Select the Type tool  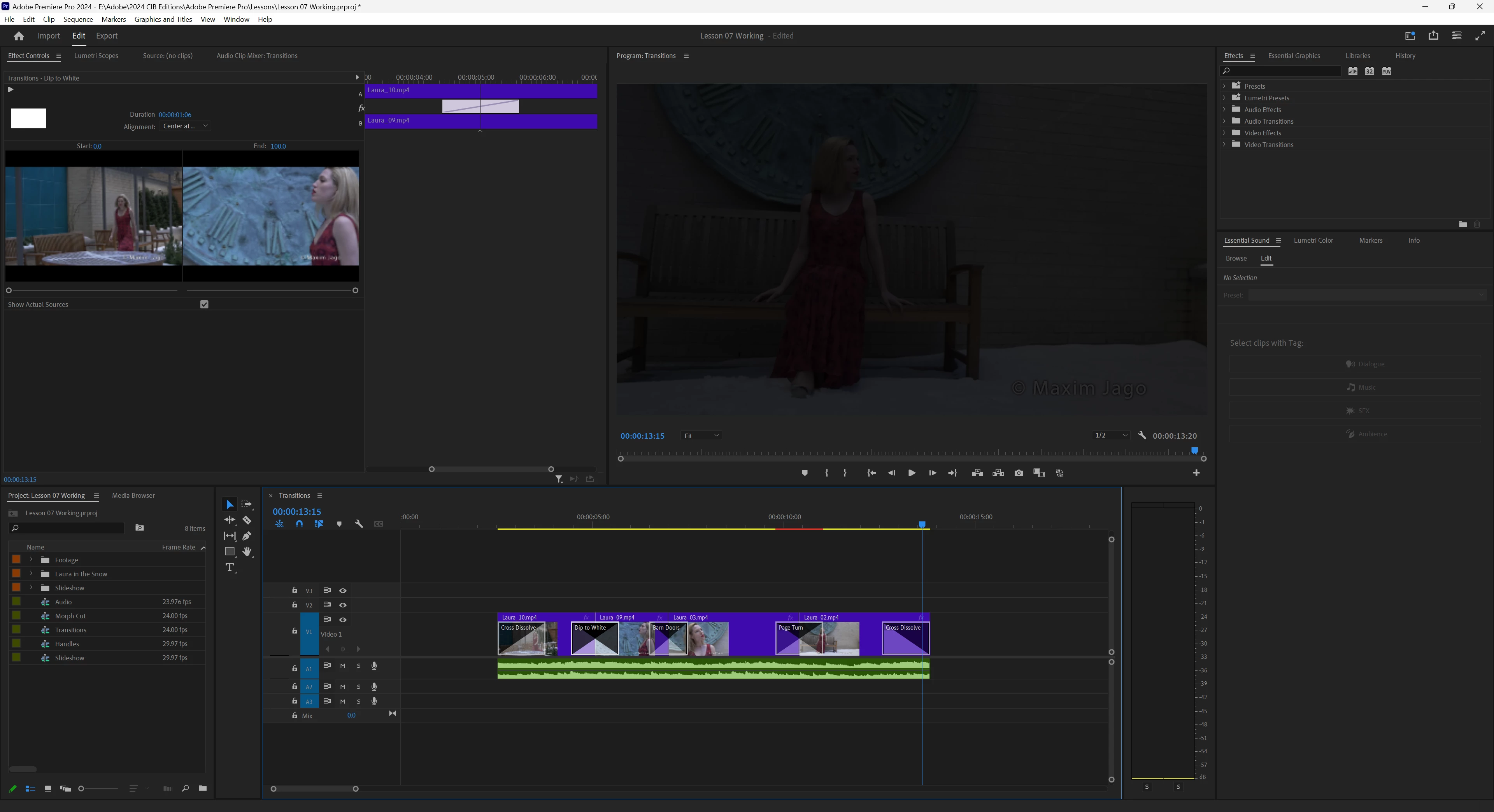coord(230,567)
